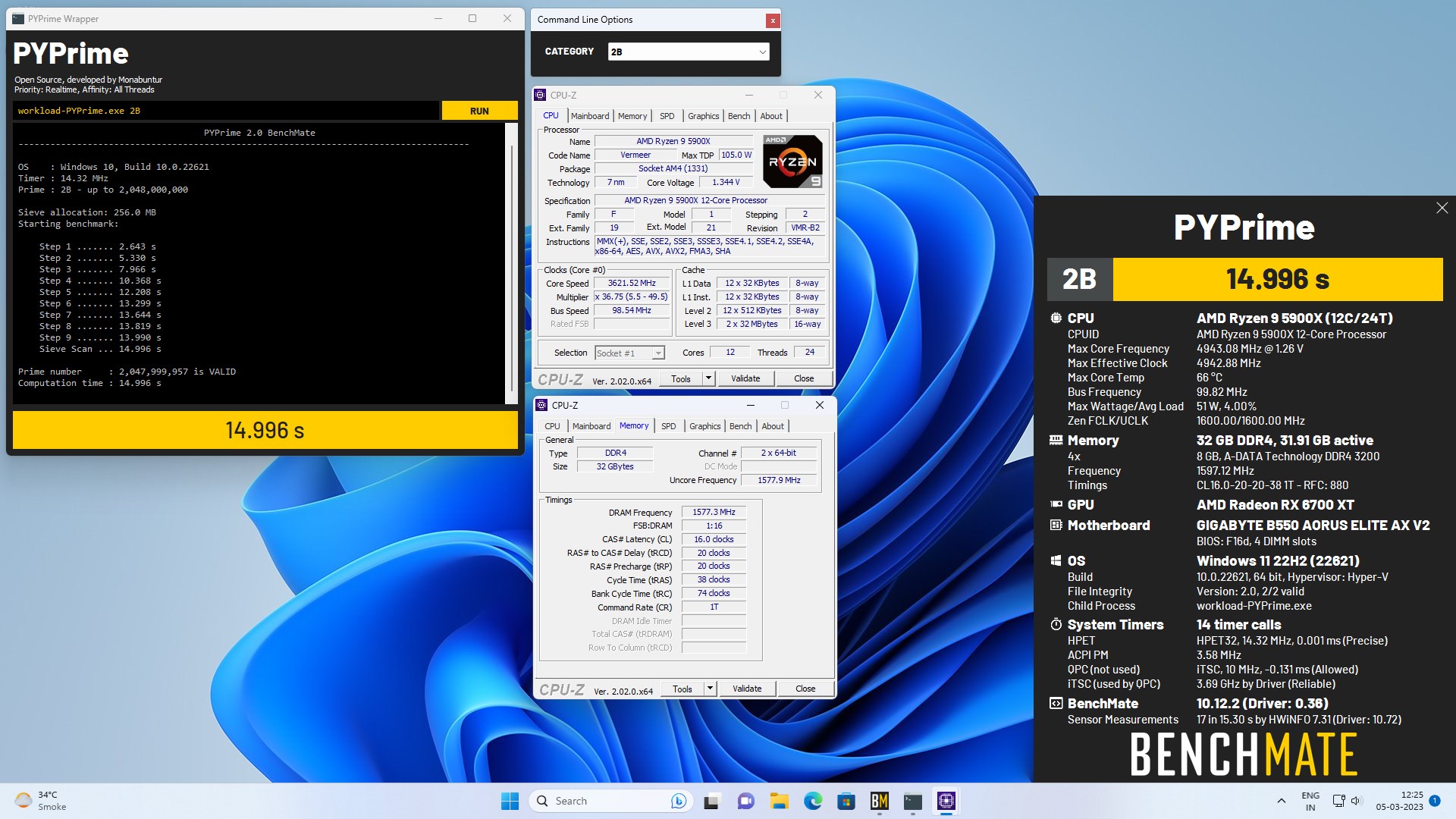Viewport: 1456px width, 819px height.
Task: Show hidden system tray icons chevron
Action: tap(1281, 801)
